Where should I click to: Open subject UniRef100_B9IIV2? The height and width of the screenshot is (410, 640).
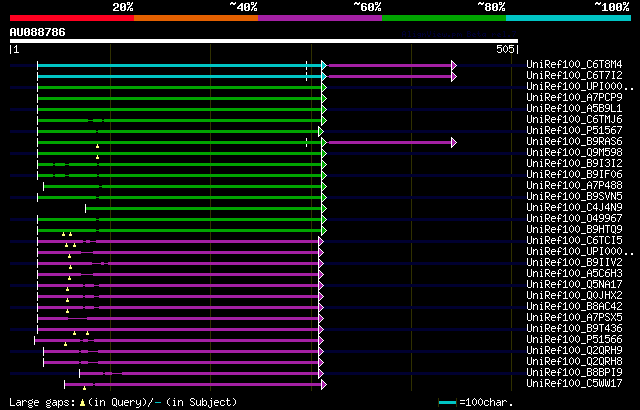(574, 263)
